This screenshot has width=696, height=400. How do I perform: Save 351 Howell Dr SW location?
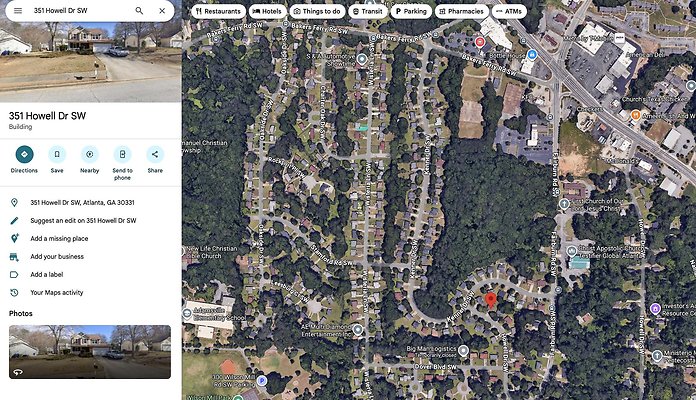(57, 154)
